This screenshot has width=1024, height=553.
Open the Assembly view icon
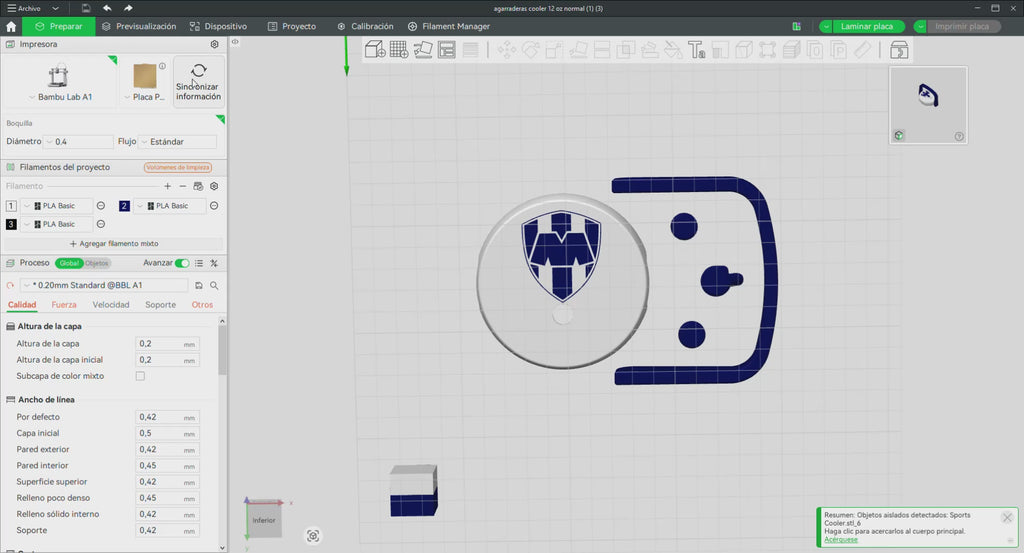tap(899, 50)
